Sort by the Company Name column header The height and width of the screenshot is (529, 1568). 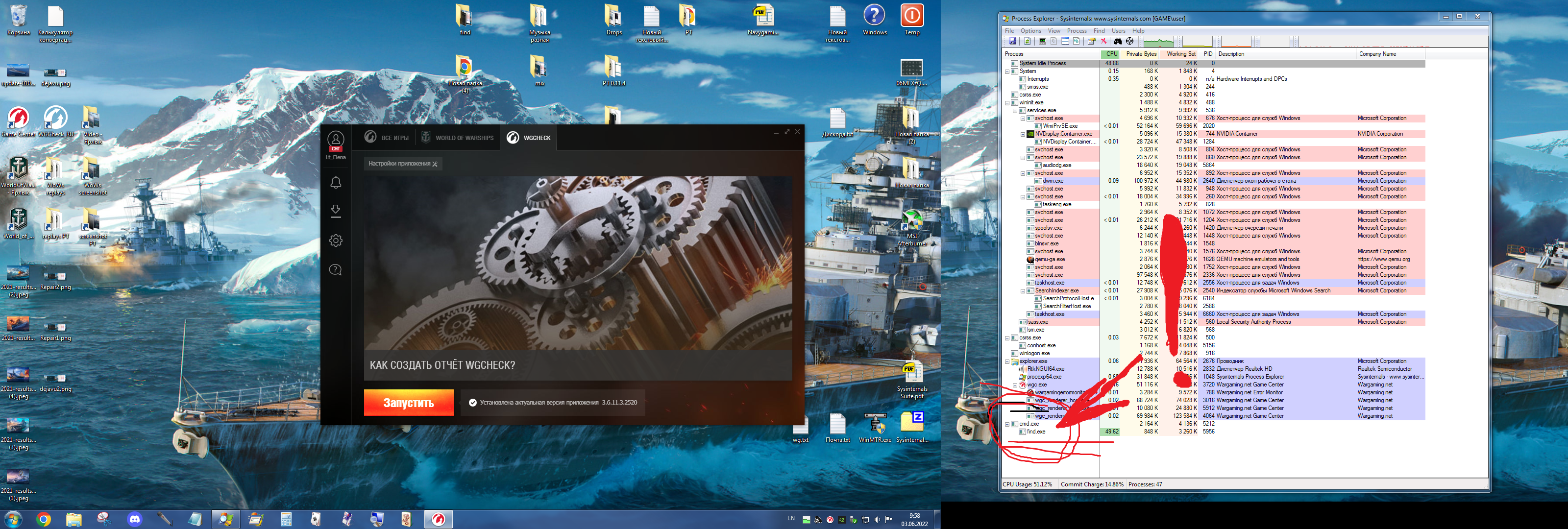coord(1391,54)
